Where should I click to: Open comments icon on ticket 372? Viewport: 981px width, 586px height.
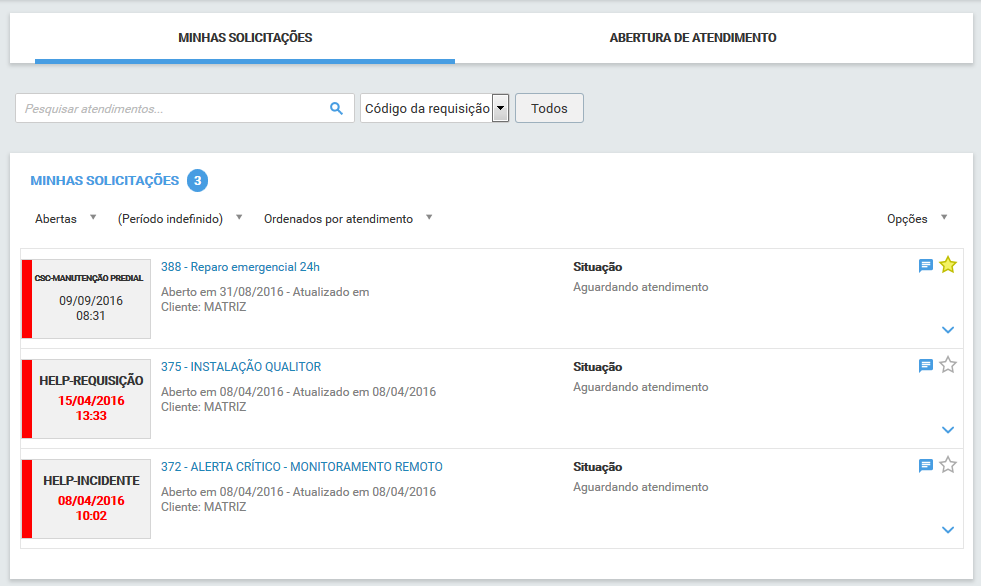click(925, 464)
